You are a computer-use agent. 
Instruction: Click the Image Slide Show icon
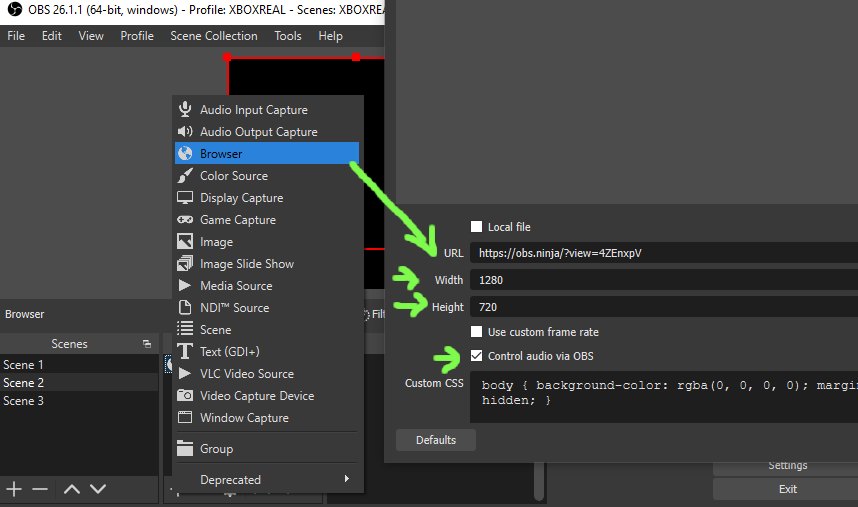(185, 264)
